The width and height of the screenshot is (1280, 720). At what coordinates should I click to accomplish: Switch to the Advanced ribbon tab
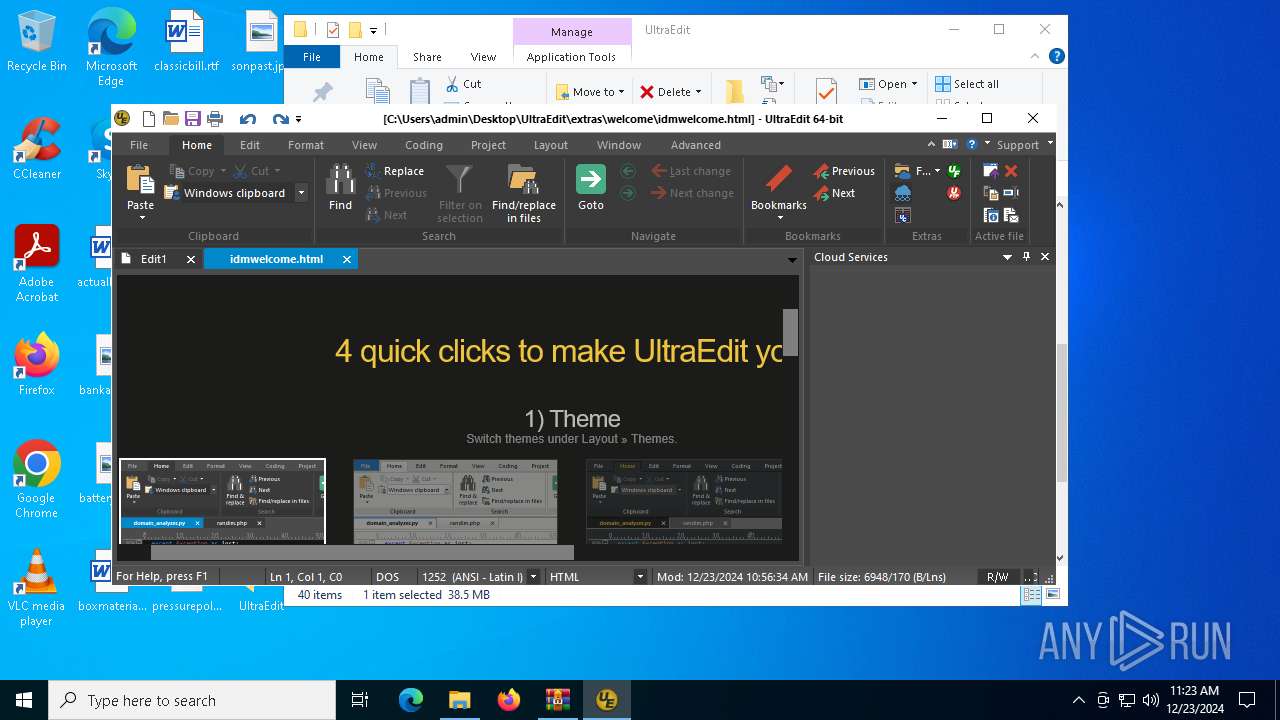pyautogui.click(x=695, y=145)
